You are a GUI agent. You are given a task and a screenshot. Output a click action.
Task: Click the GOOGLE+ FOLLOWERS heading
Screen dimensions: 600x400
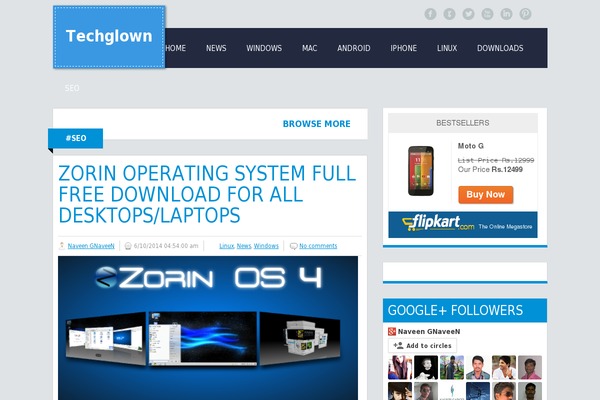[455, 310]
